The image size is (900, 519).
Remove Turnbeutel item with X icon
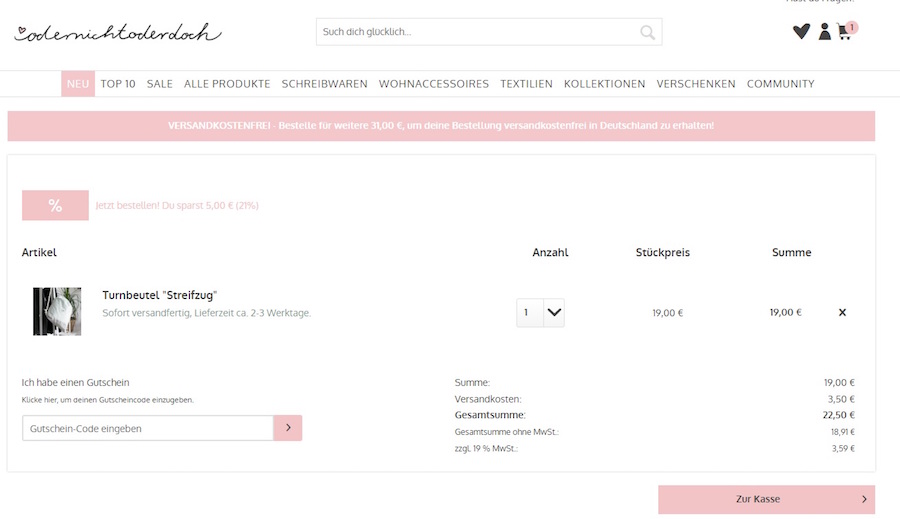842,312
